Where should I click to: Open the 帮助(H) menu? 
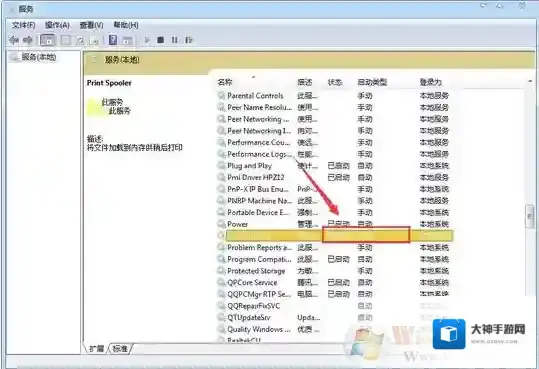126,25
